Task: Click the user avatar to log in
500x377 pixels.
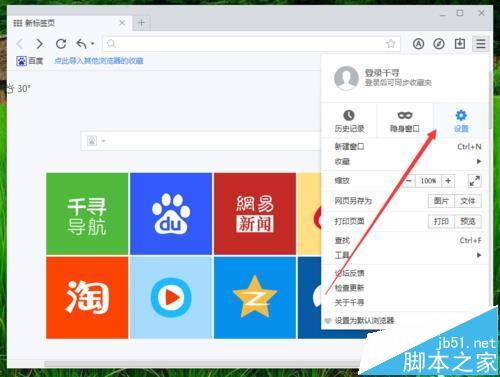Action: coord(346,78)
